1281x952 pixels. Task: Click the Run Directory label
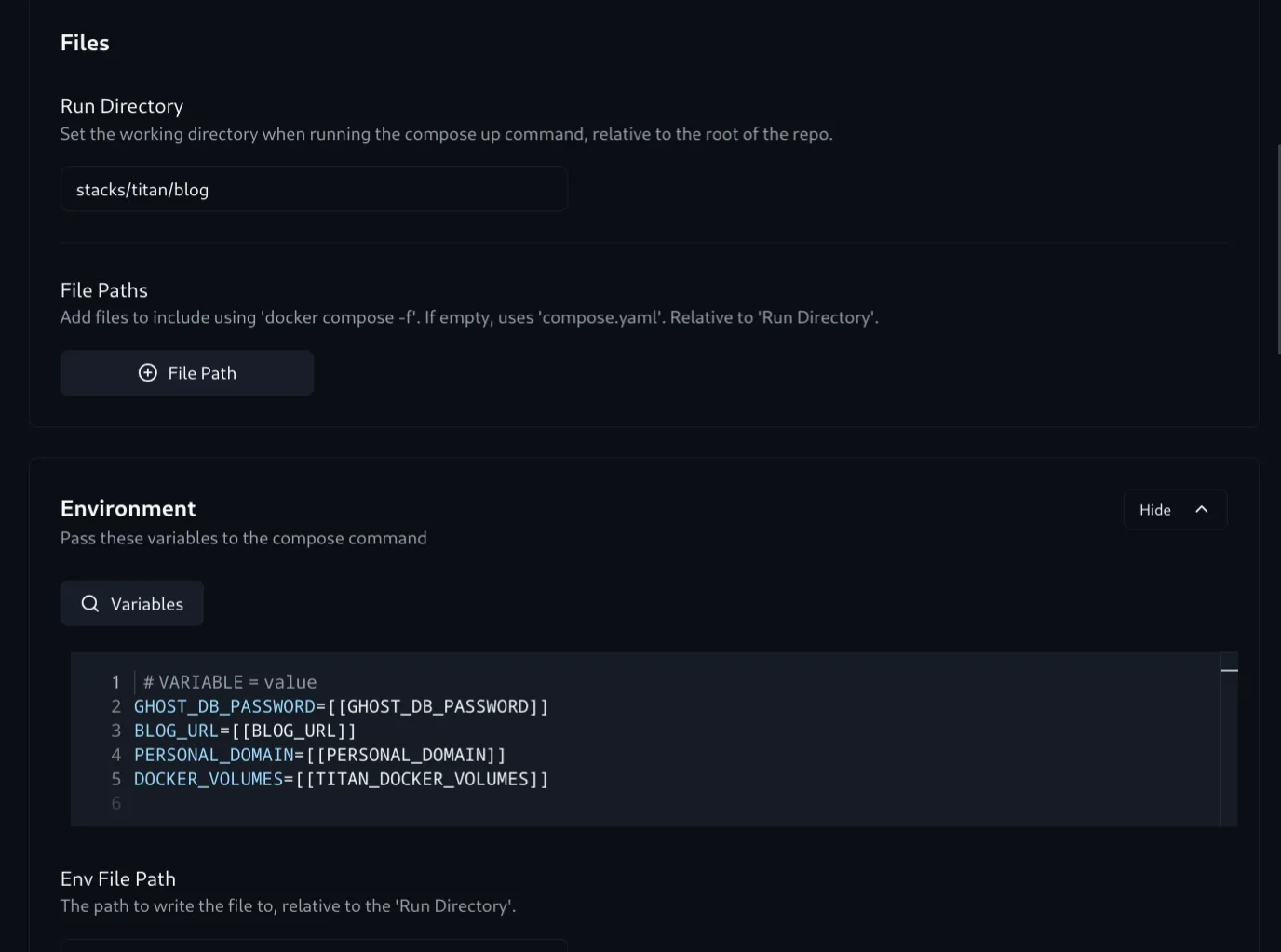tap(122, 106)
